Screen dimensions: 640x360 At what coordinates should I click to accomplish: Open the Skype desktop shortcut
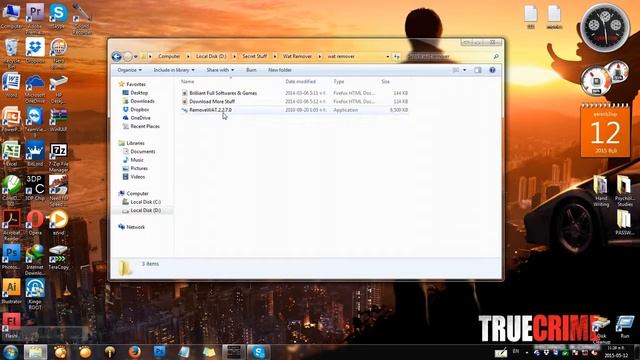(x=58, y=16)
